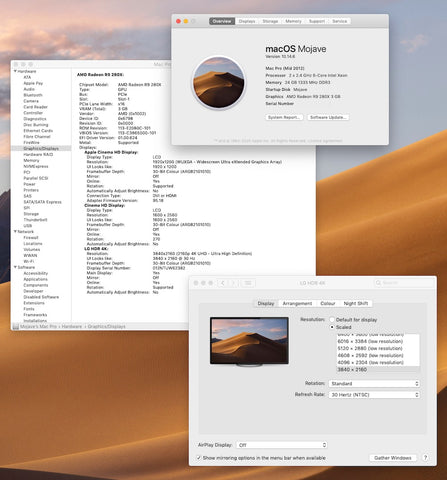
Task: Click the Software Update button
Action: (x=328, y=117)
